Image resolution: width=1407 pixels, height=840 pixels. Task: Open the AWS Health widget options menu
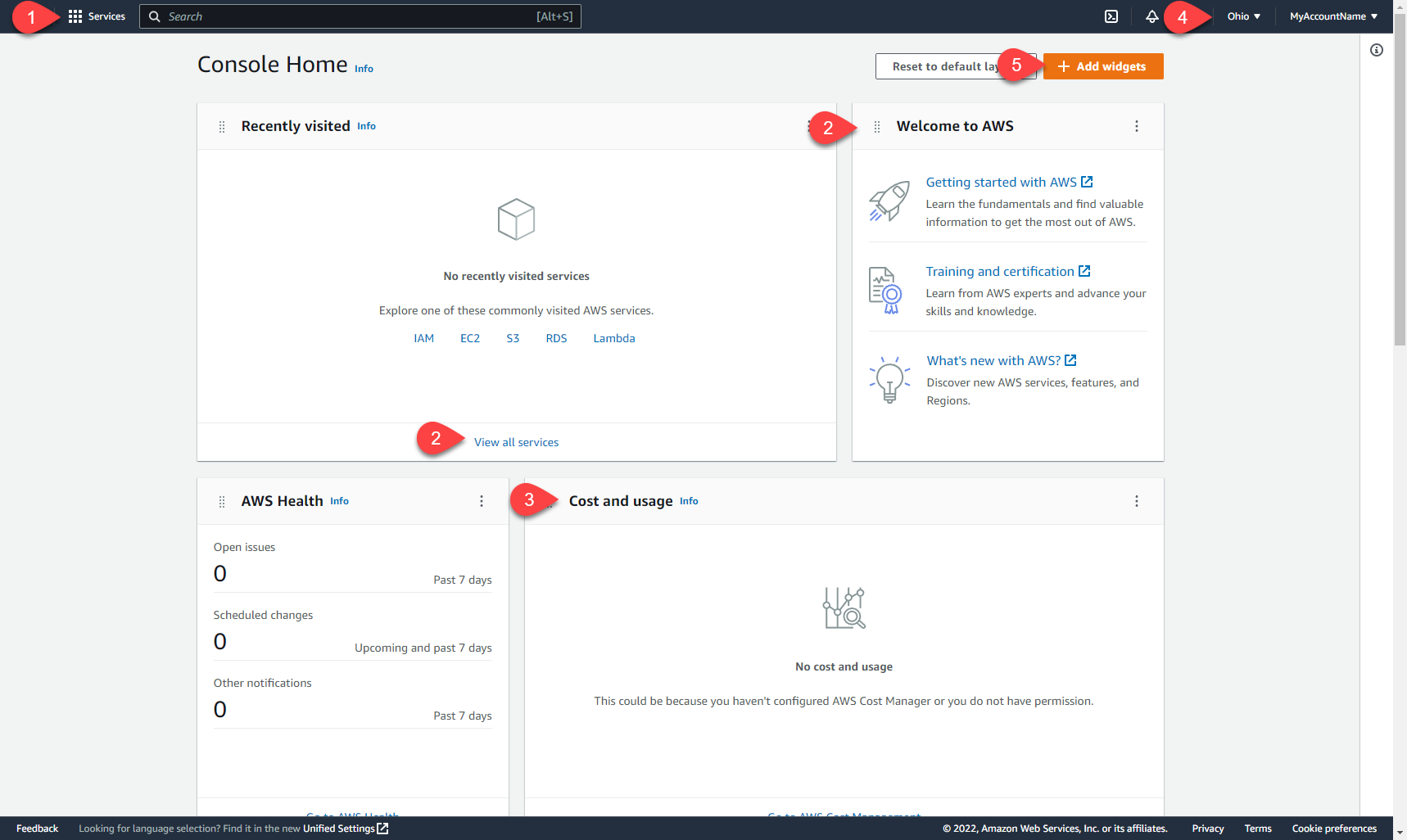click(x=482, y=501)
